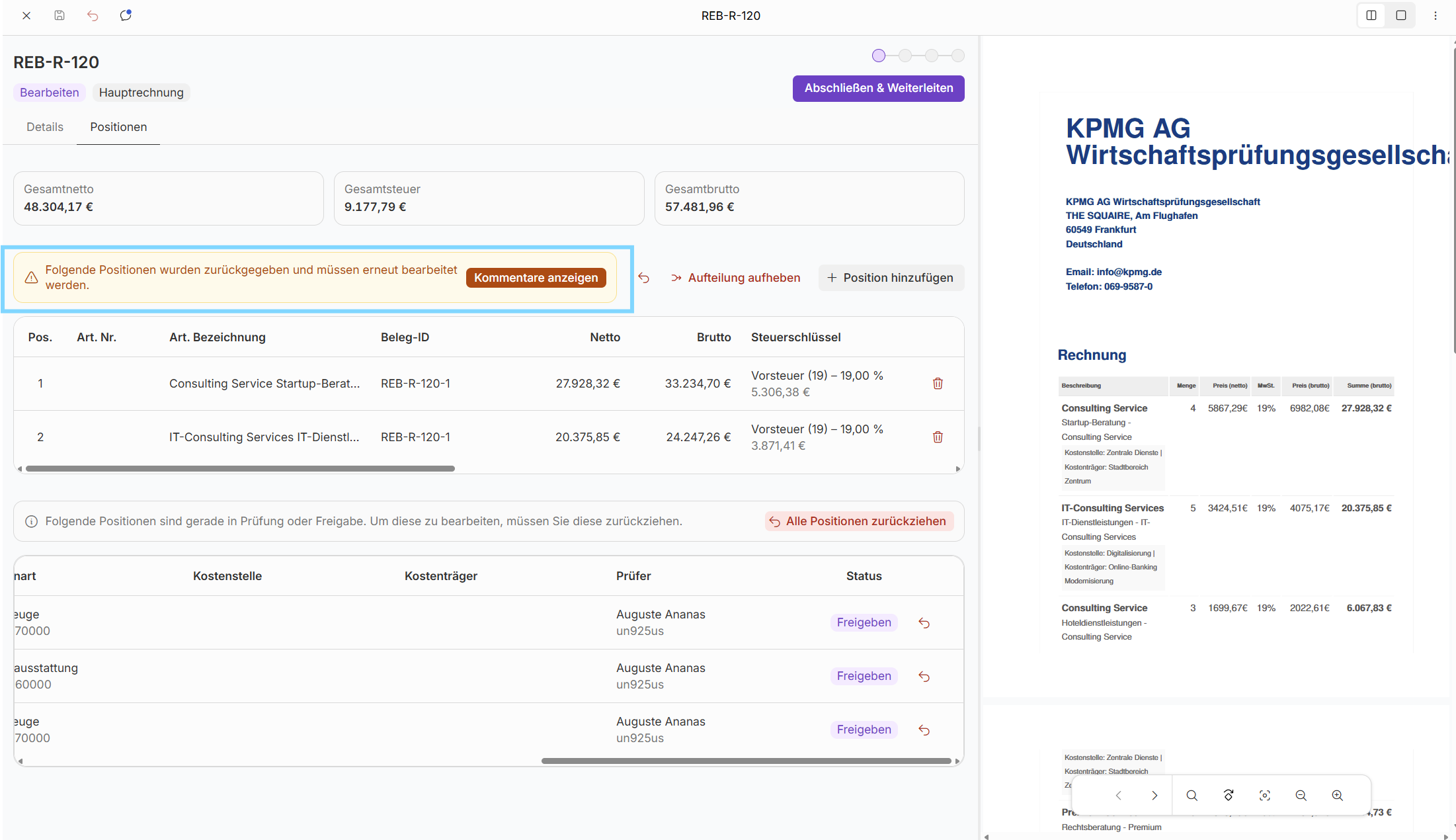Delete position 2 IT-Consulting Services row
The width and height of the screenshot is (1456, 840).
point(938,437)
